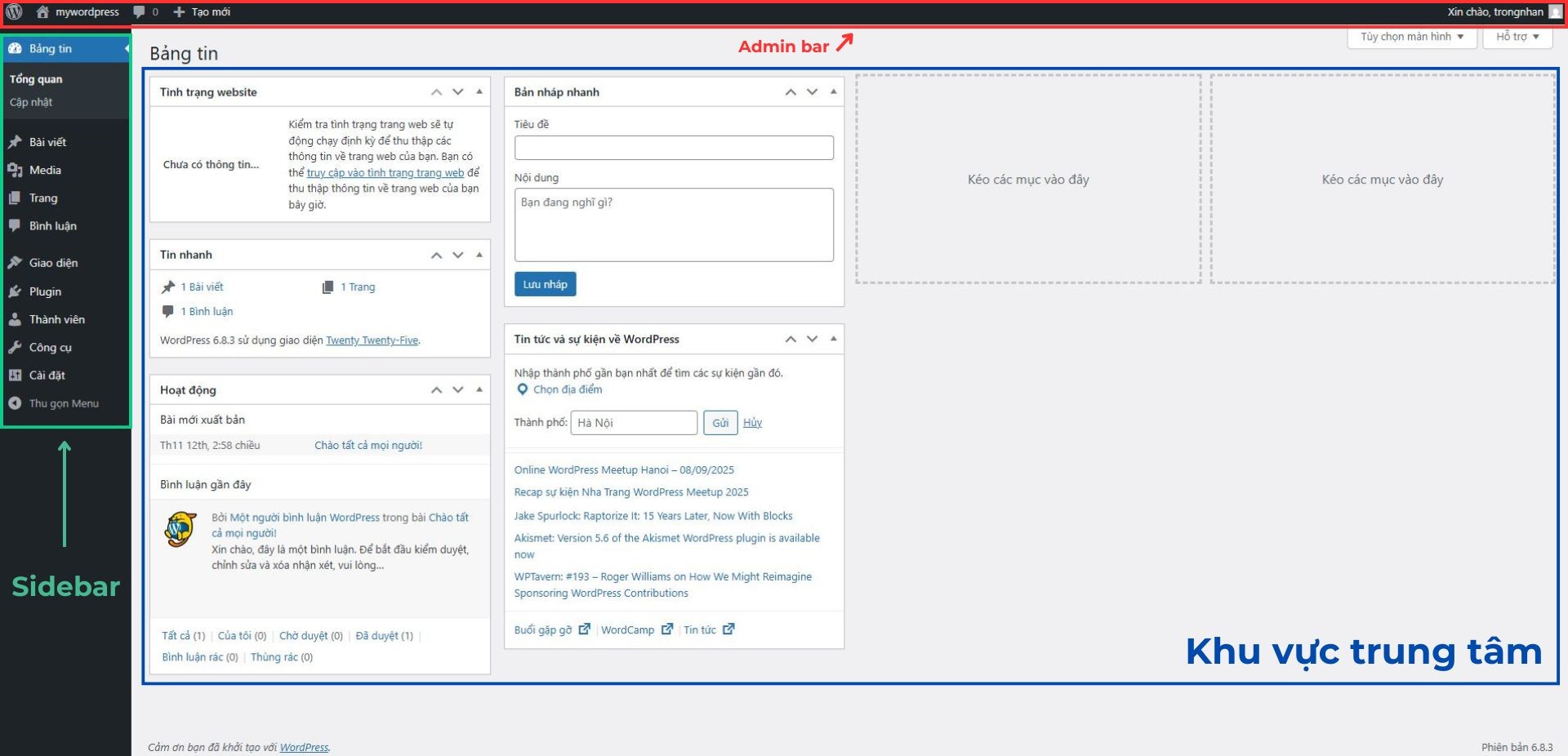
Task: Click the location pin beside Chọn địa điểm
Action: click(523, 389)
